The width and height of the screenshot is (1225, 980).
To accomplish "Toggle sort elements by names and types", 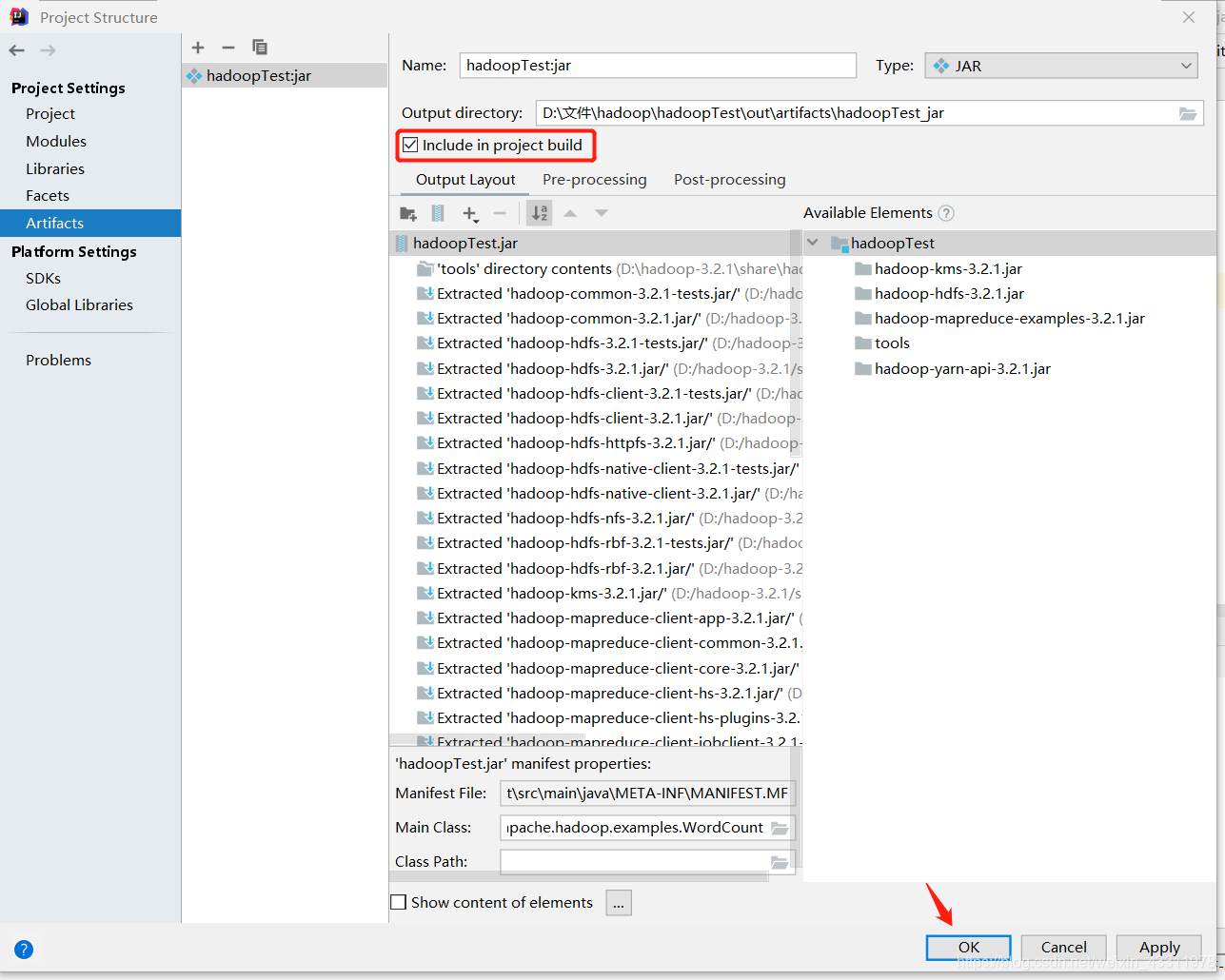I will pyautogui.click(x=540, y=213).
